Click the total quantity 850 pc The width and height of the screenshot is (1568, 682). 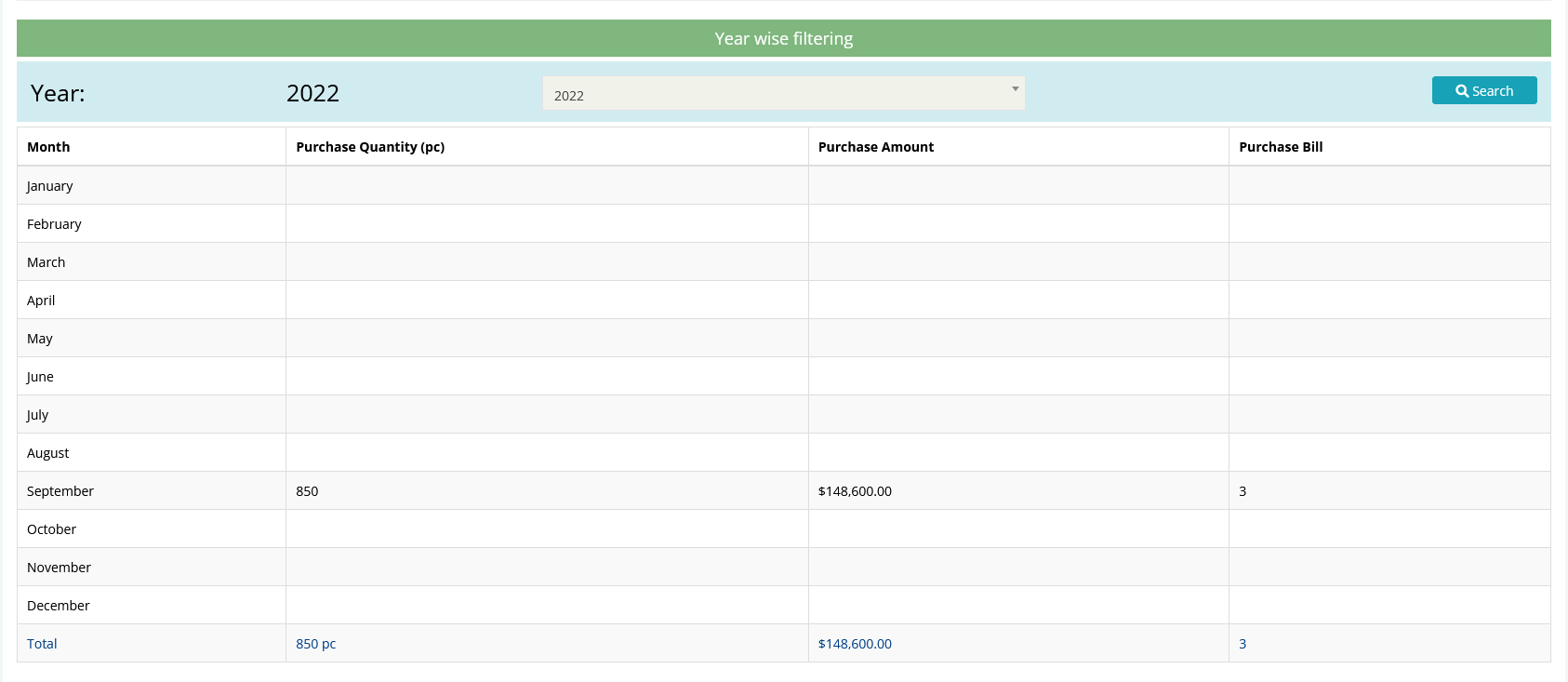316,644
